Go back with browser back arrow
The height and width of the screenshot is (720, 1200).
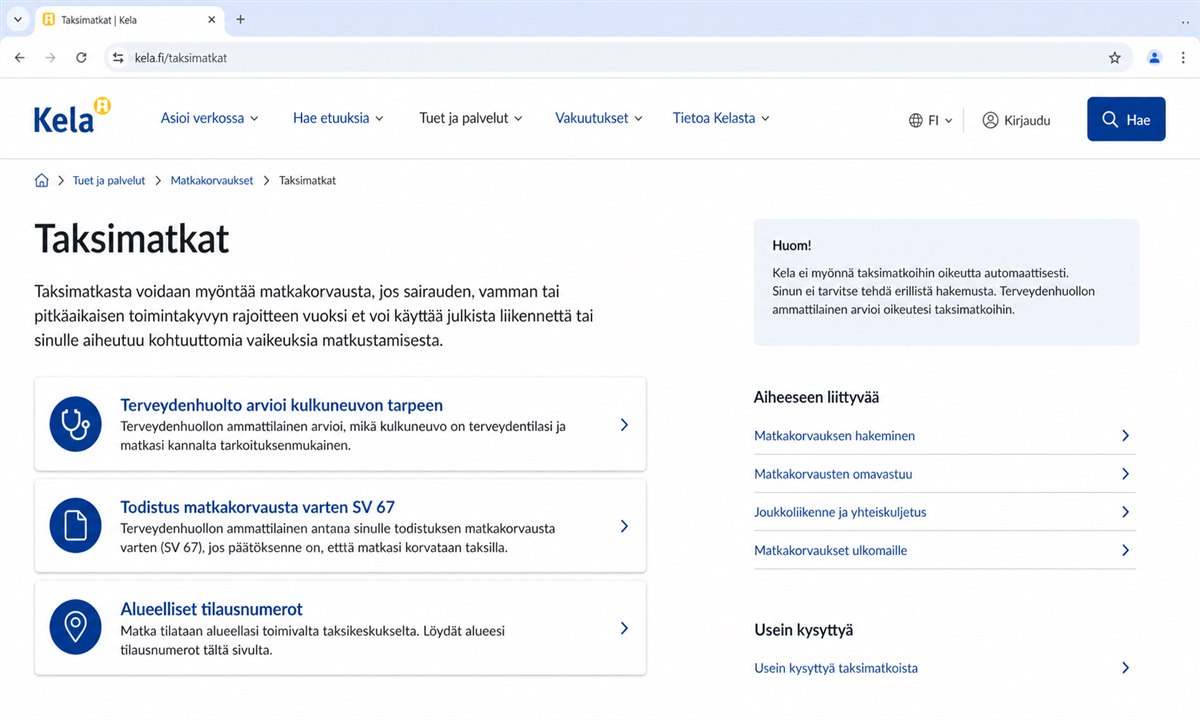[x=19, y=58]
